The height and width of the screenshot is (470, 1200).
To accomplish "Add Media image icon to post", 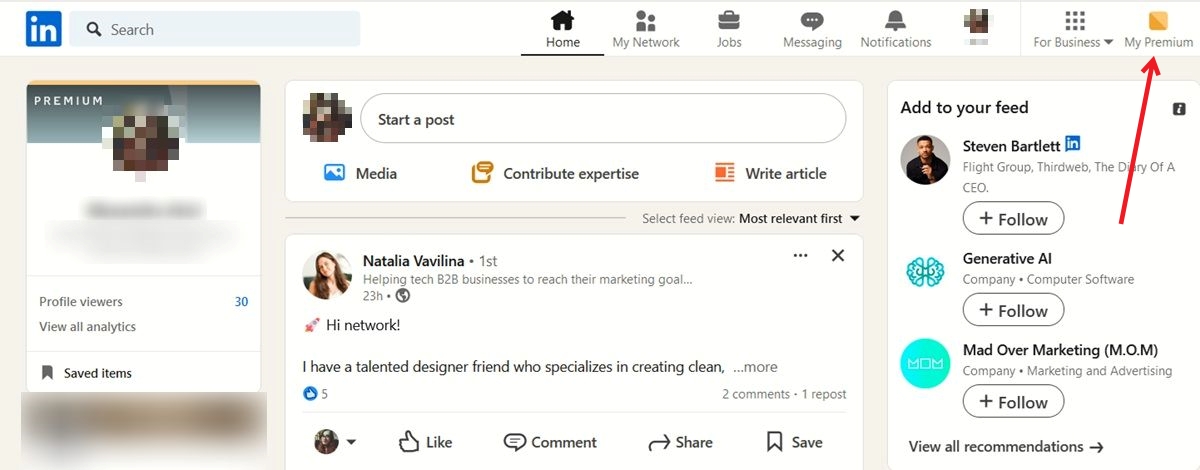I will point(335,173).
